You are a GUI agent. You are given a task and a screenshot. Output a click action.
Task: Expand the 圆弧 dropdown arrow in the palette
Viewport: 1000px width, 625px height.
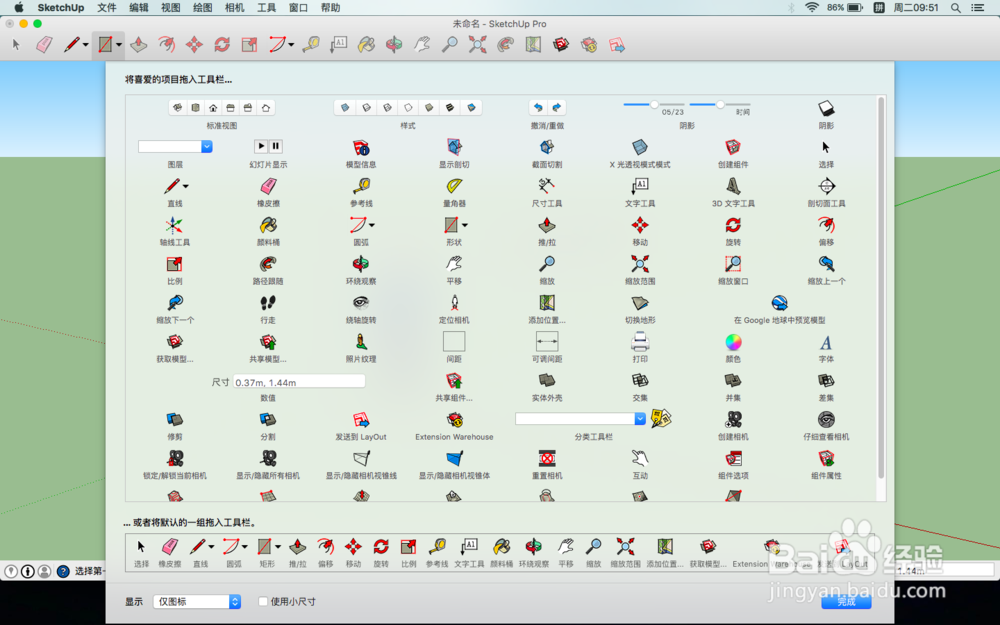pyautogui.click(x=372, y=225)
